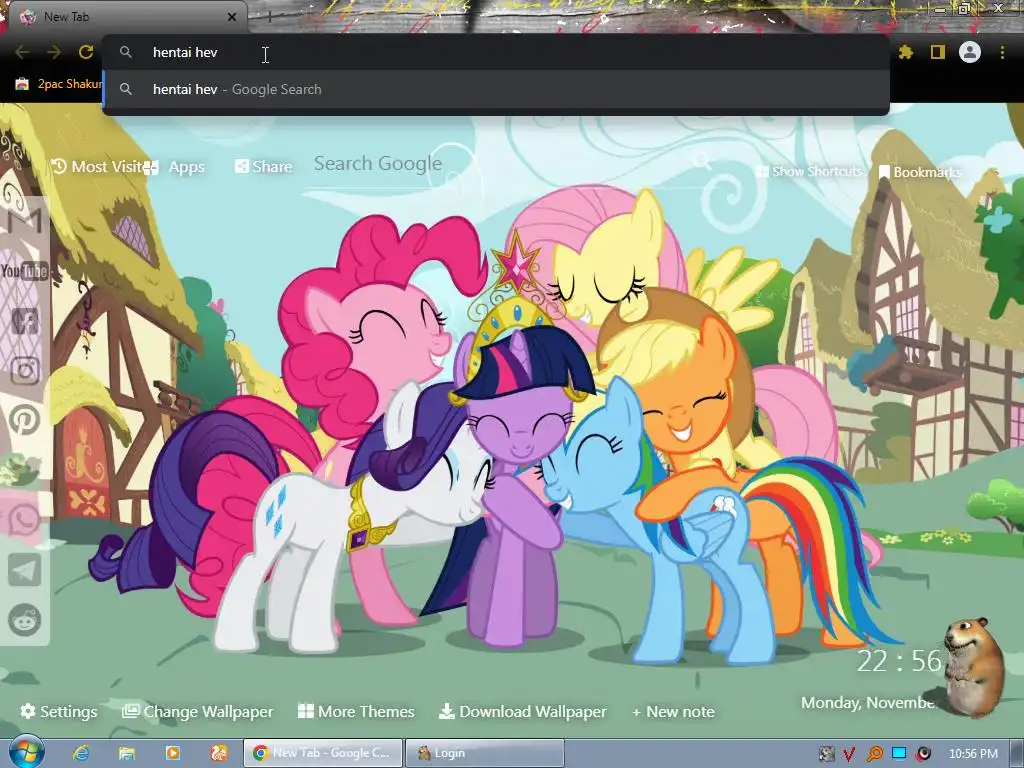This screenshot has height=768, width=1024.
Task: Close the New Tab browser tab
Action: [232, 17]
